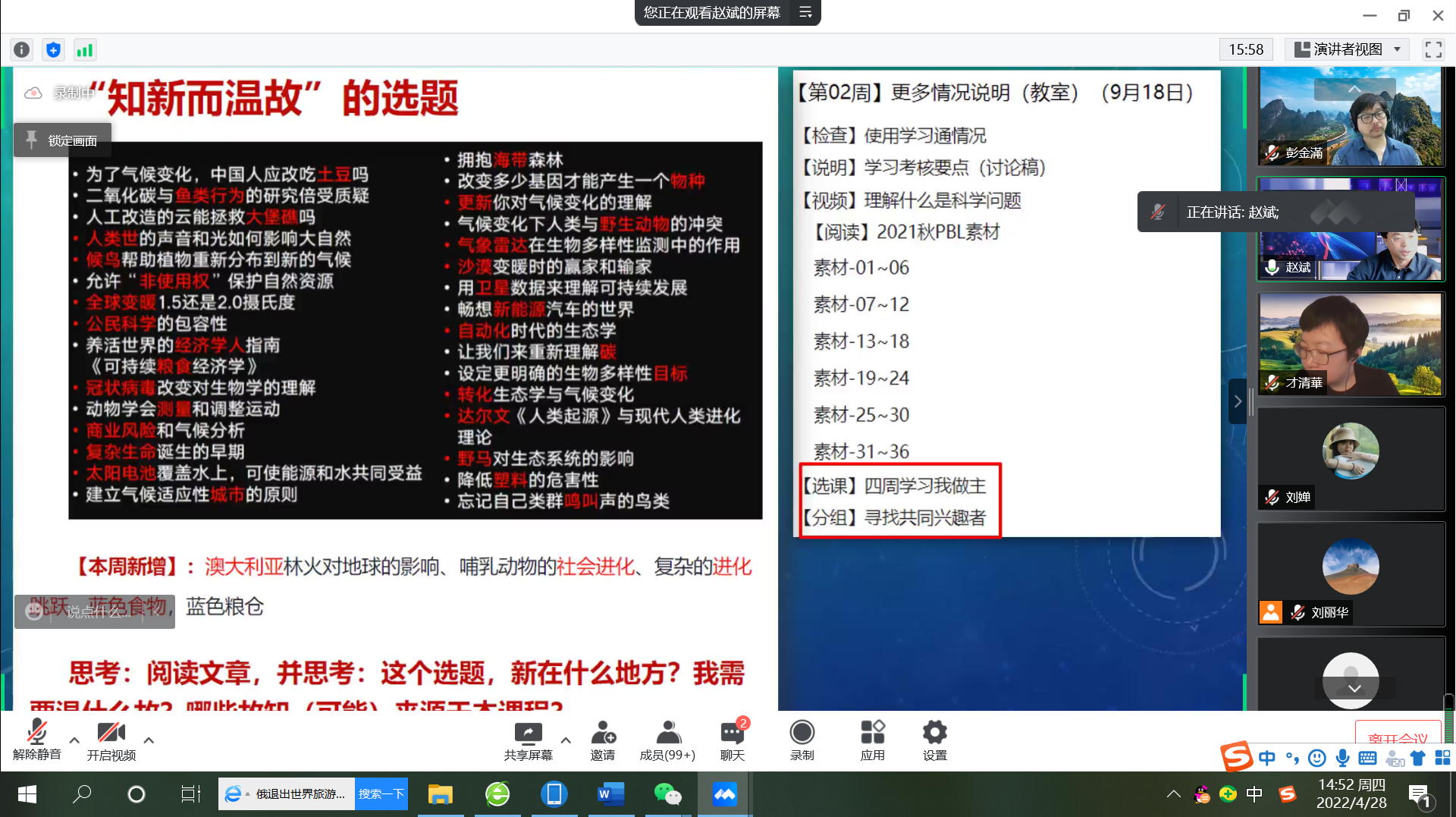The height and width of the screenshot is (817, 1456).
Task: Switch to the Edge browser window in taskbar
Action: pos(497,794)
